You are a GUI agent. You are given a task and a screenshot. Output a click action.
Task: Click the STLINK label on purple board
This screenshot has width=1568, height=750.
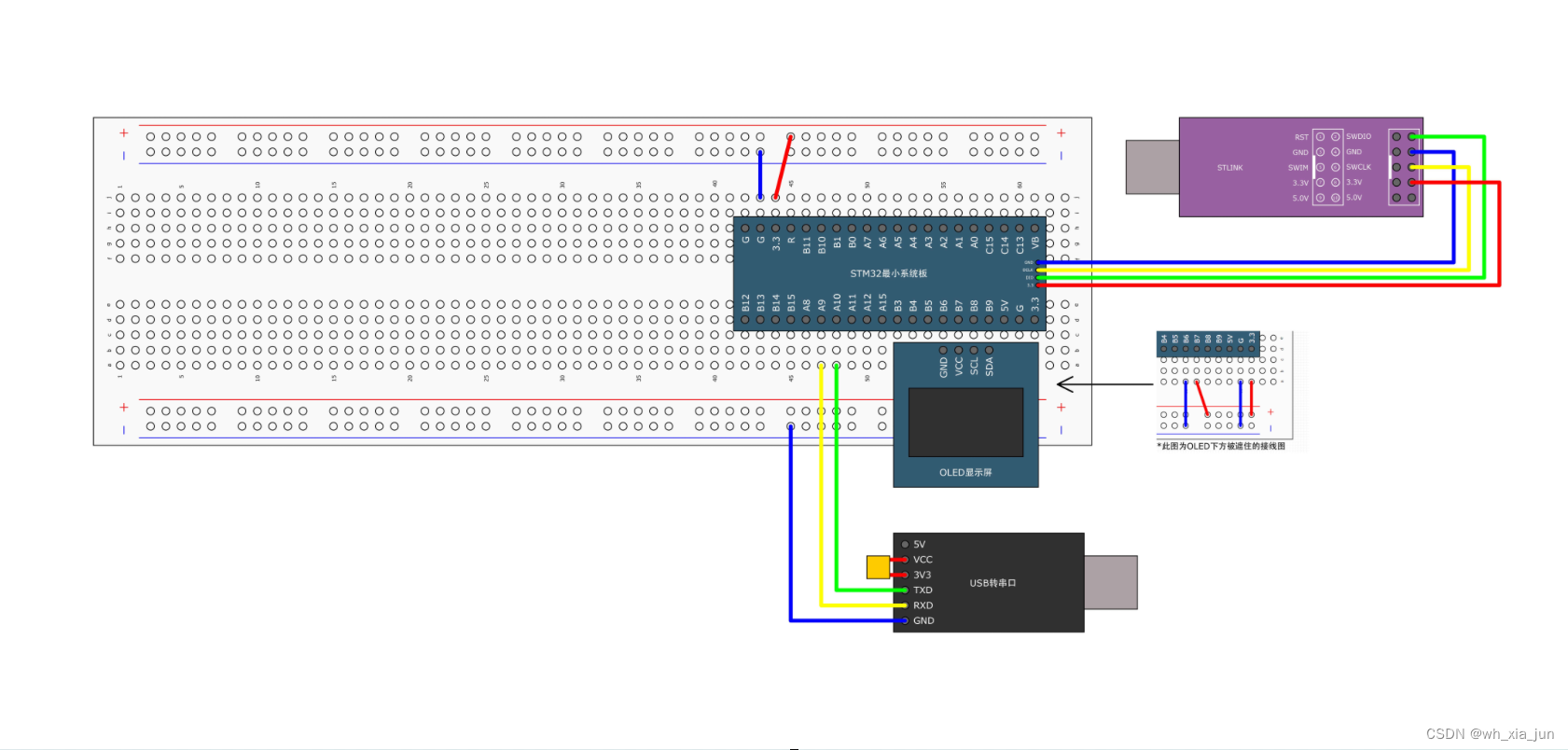pyautogui.click(x=1229, y=168)
